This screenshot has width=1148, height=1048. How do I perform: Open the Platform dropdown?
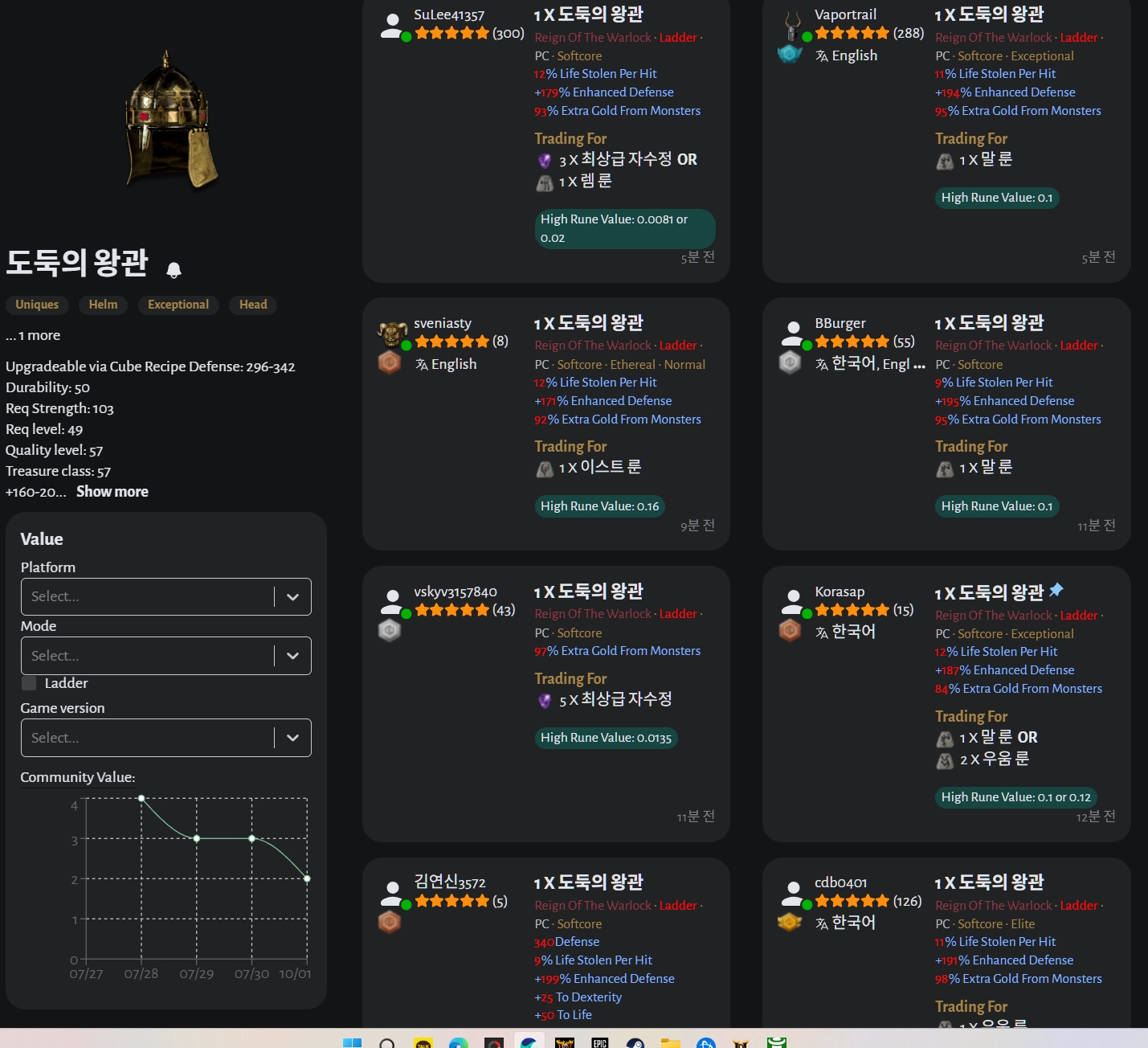click(x=165, y=596)
